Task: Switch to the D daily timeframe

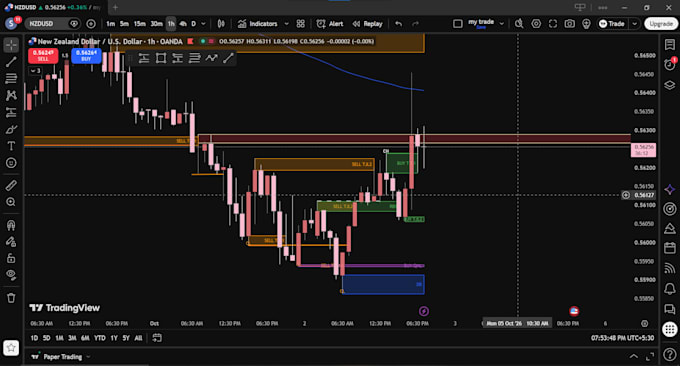Action: click(193, 24)
